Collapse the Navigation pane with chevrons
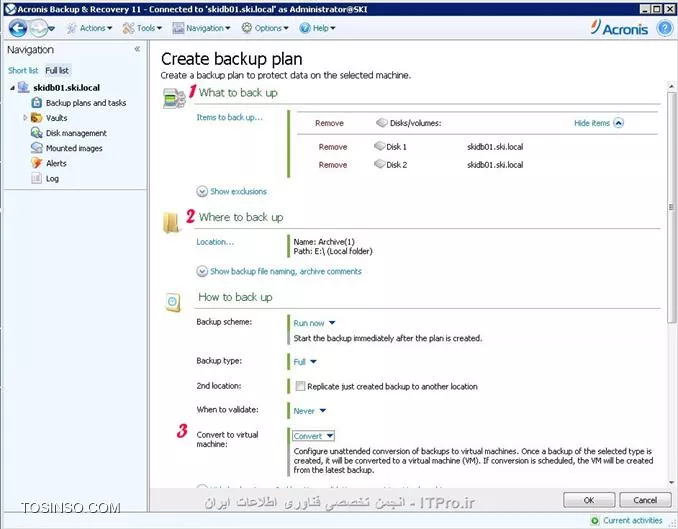 [x=137, y=49]
